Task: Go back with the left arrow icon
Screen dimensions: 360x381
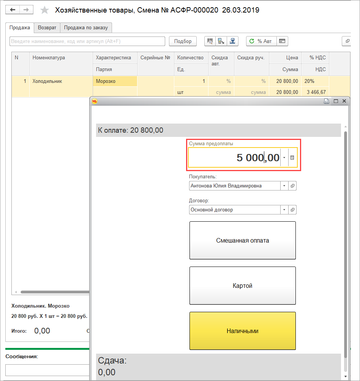Action: click(13, 10)
